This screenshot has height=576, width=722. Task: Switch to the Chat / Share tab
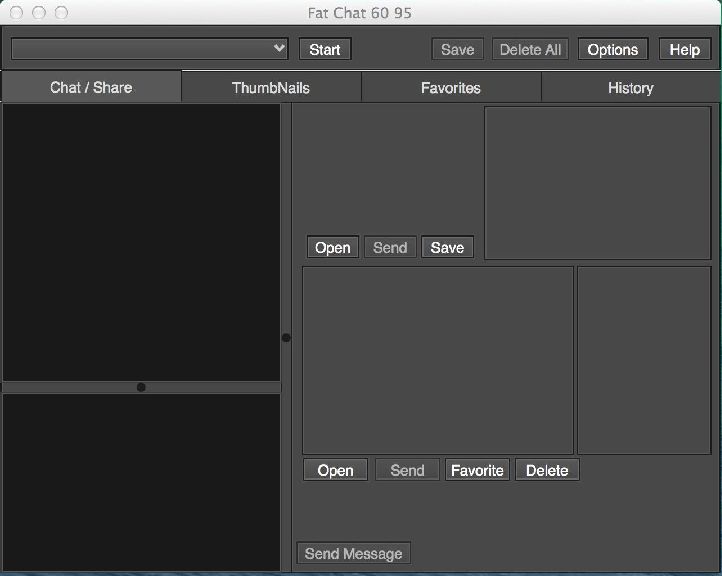(91, 87)
